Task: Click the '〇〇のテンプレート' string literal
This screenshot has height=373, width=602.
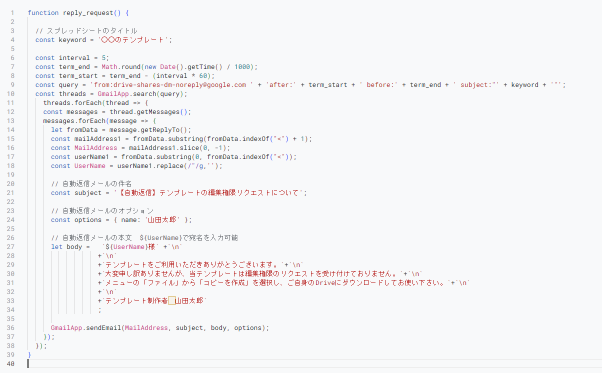Action: tap(133, 40)
